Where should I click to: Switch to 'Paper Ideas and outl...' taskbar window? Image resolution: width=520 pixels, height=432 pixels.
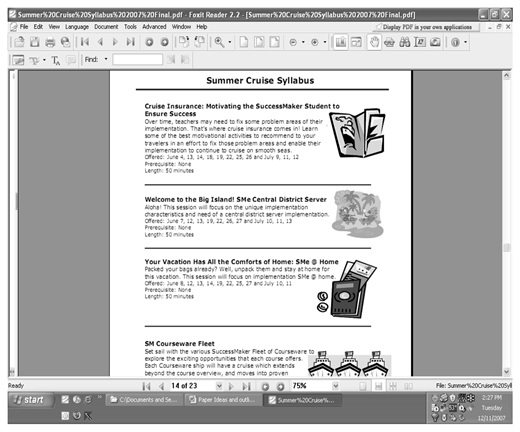click(x=223, y=400)
